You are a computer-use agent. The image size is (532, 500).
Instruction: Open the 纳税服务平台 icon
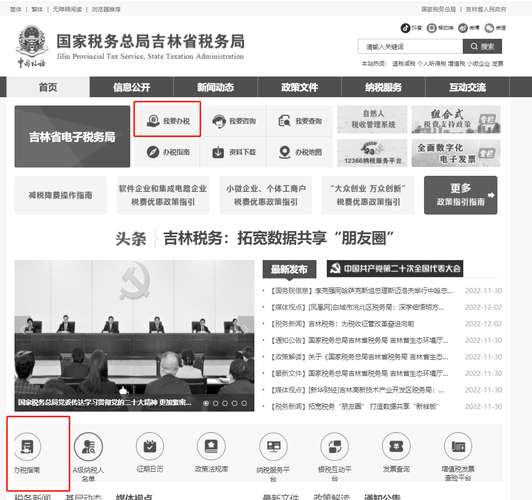273,446
